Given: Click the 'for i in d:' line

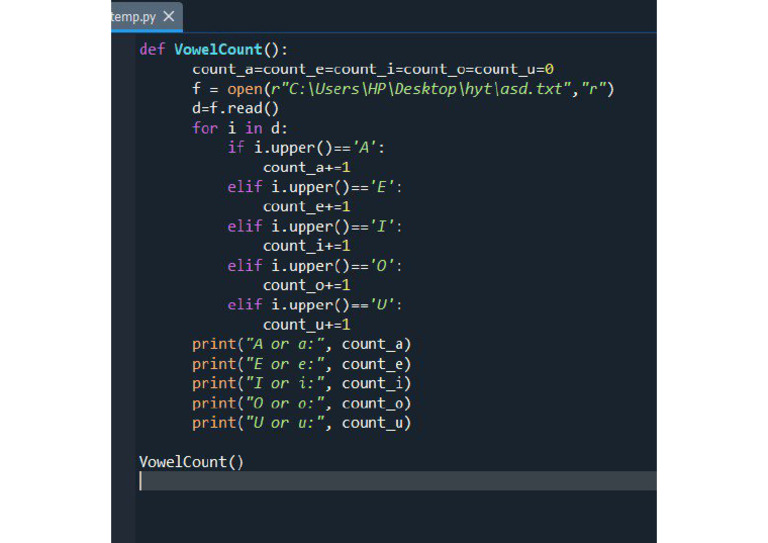Looking at the screenshot, I should coord(240,128).
